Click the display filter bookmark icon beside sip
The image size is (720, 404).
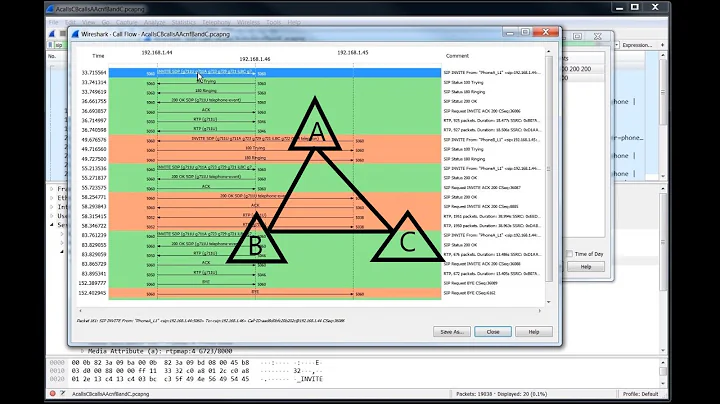51,45
